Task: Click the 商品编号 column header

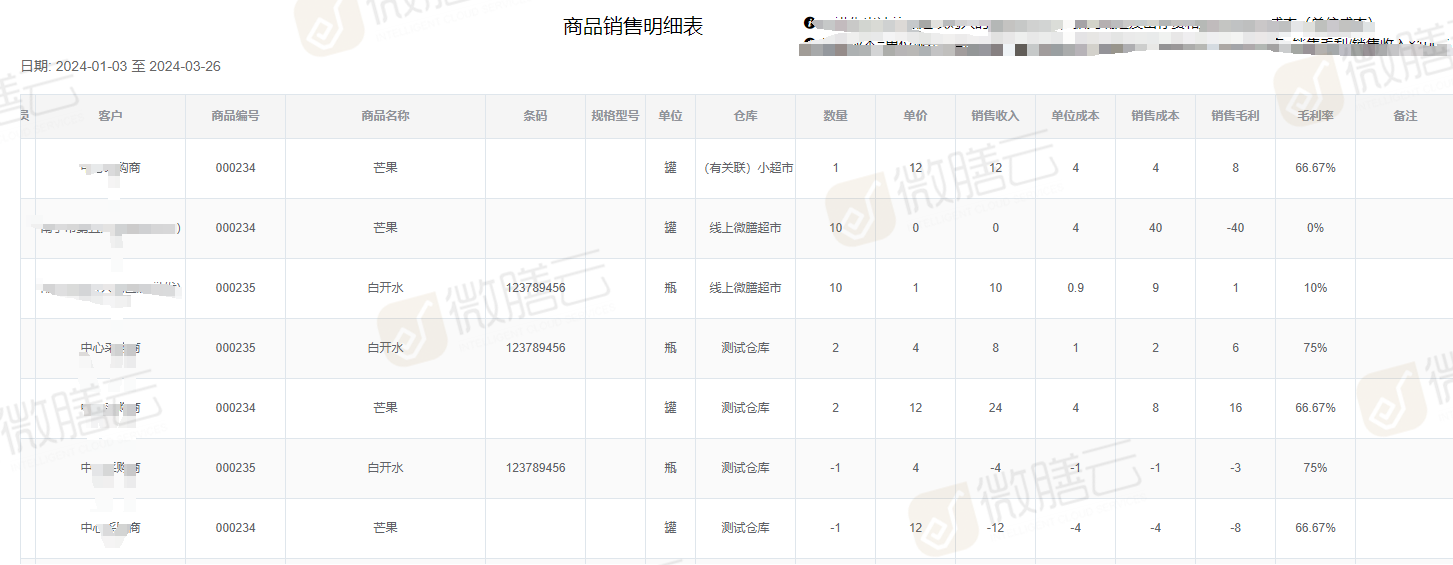Action: click(235, 116)
